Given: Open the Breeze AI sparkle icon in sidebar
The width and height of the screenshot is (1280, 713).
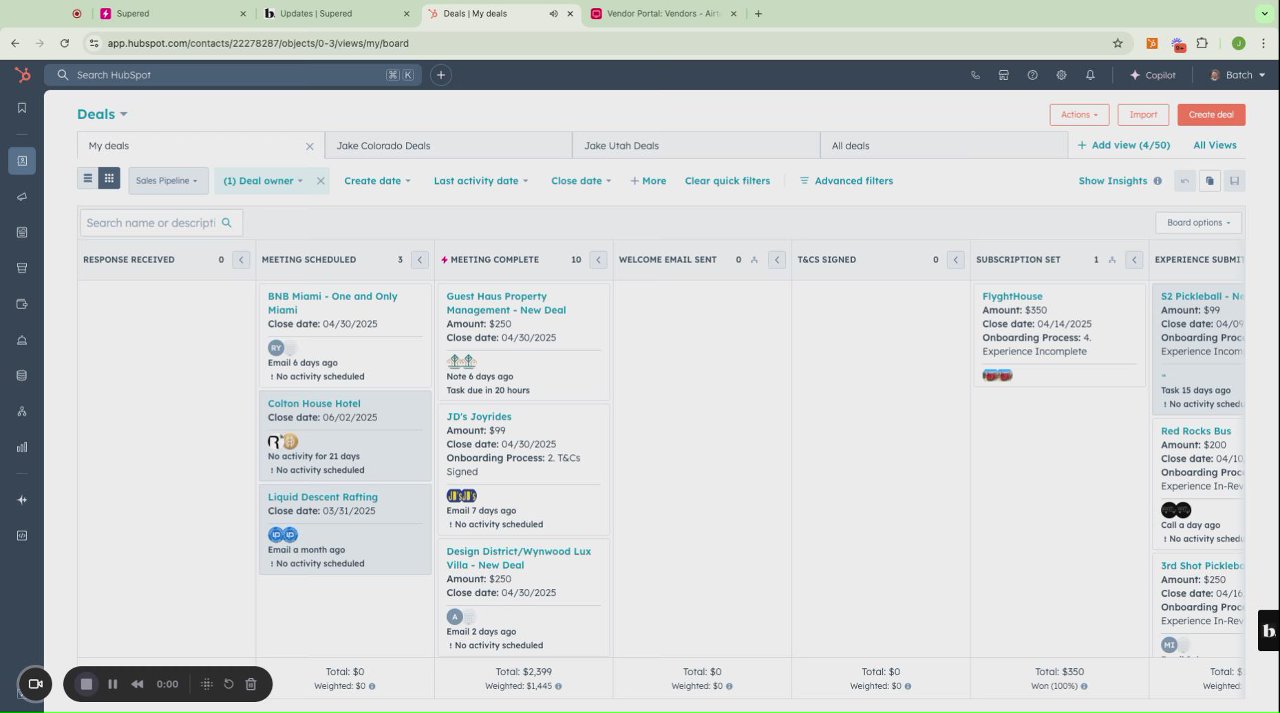Looking at the screenshot, I should click(22, 500).
